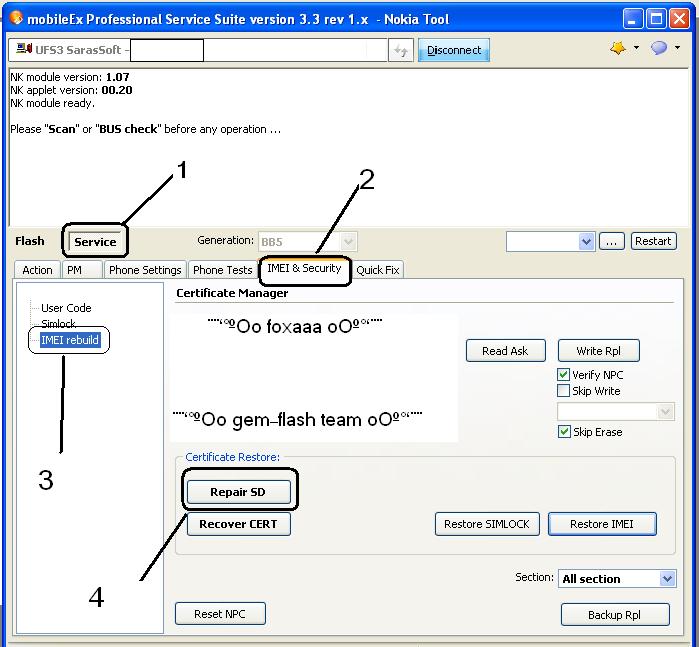This screenshot has width=699, height=647.
Task: Switch to the Phone Tests tab
Action: 222,270
